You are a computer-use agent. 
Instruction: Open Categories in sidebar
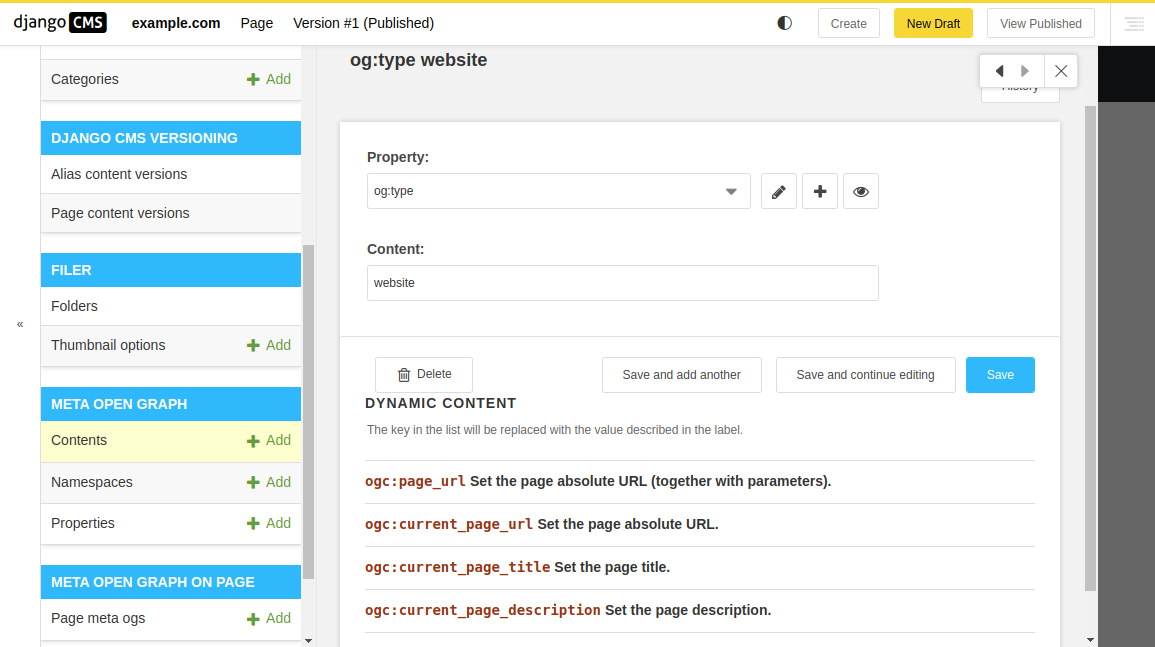pos(85,79)
